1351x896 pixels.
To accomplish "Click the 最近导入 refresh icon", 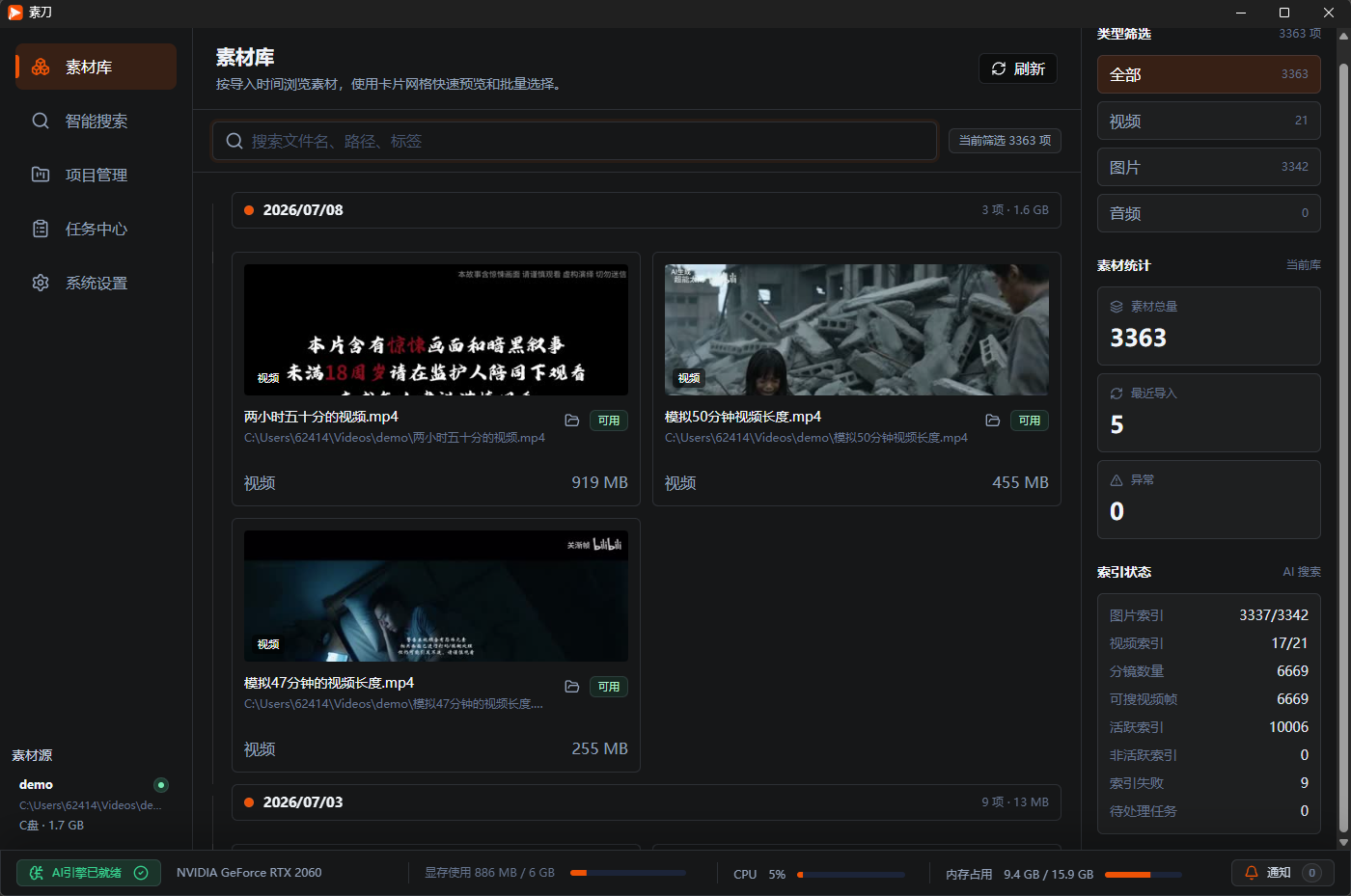I will (x=1117, y=394).
